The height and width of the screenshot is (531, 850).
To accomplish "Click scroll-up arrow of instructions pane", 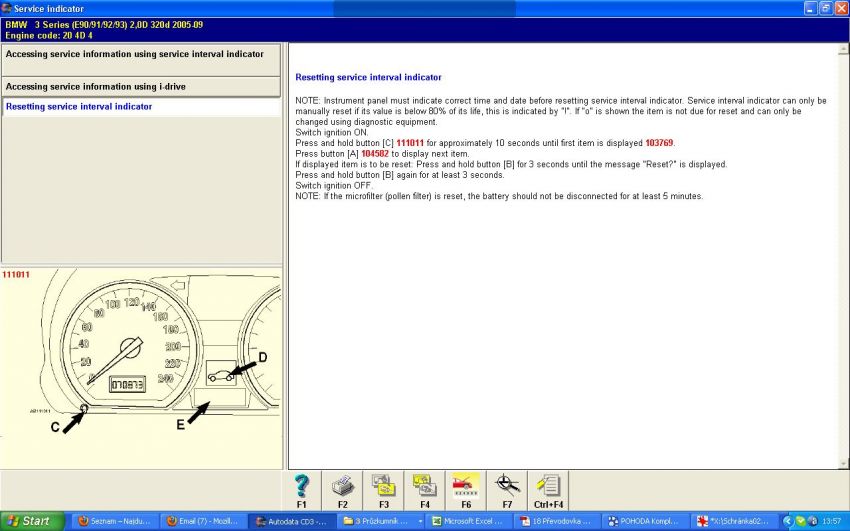I will click(843, 49).
